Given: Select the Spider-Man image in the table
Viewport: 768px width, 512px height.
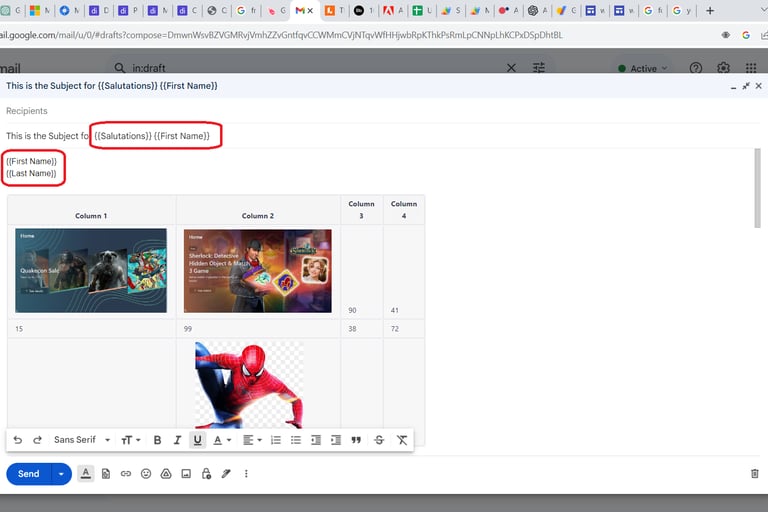Looking at the screenshot, I should (249, 385).
